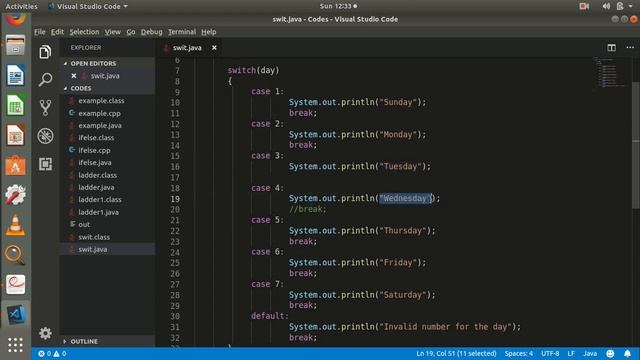The height and width of the screenshot is (360, 640).
Task: Open Visual Studio Code app menu dropdown
Action: click(88, 6)
